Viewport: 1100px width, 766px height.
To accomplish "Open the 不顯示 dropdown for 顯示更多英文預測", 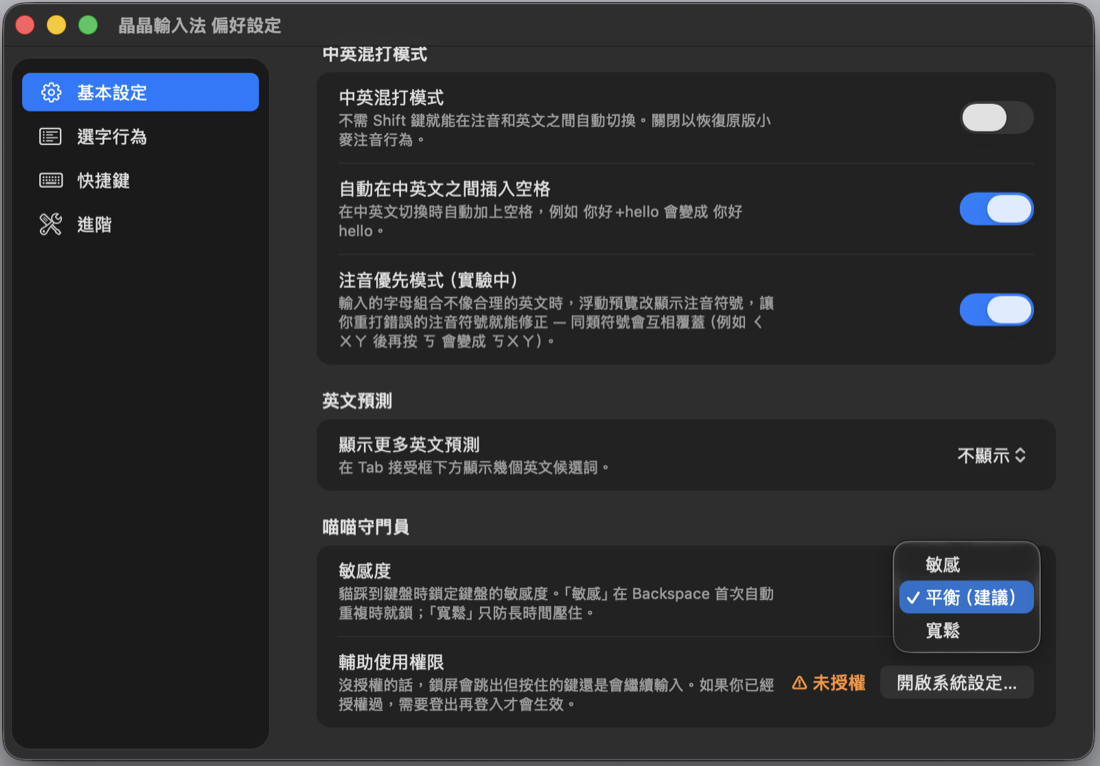I will tap(991, 455).
